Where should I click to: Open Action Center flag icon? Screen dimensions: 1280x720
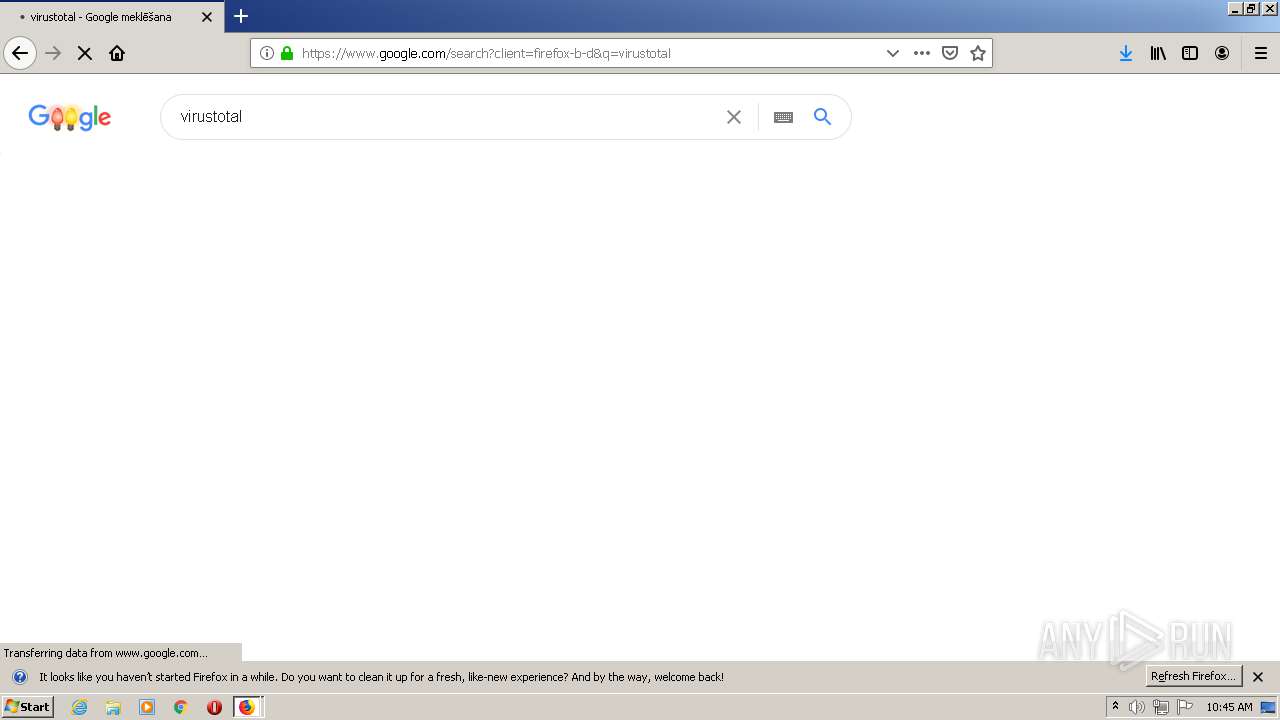coord(1185,707)
